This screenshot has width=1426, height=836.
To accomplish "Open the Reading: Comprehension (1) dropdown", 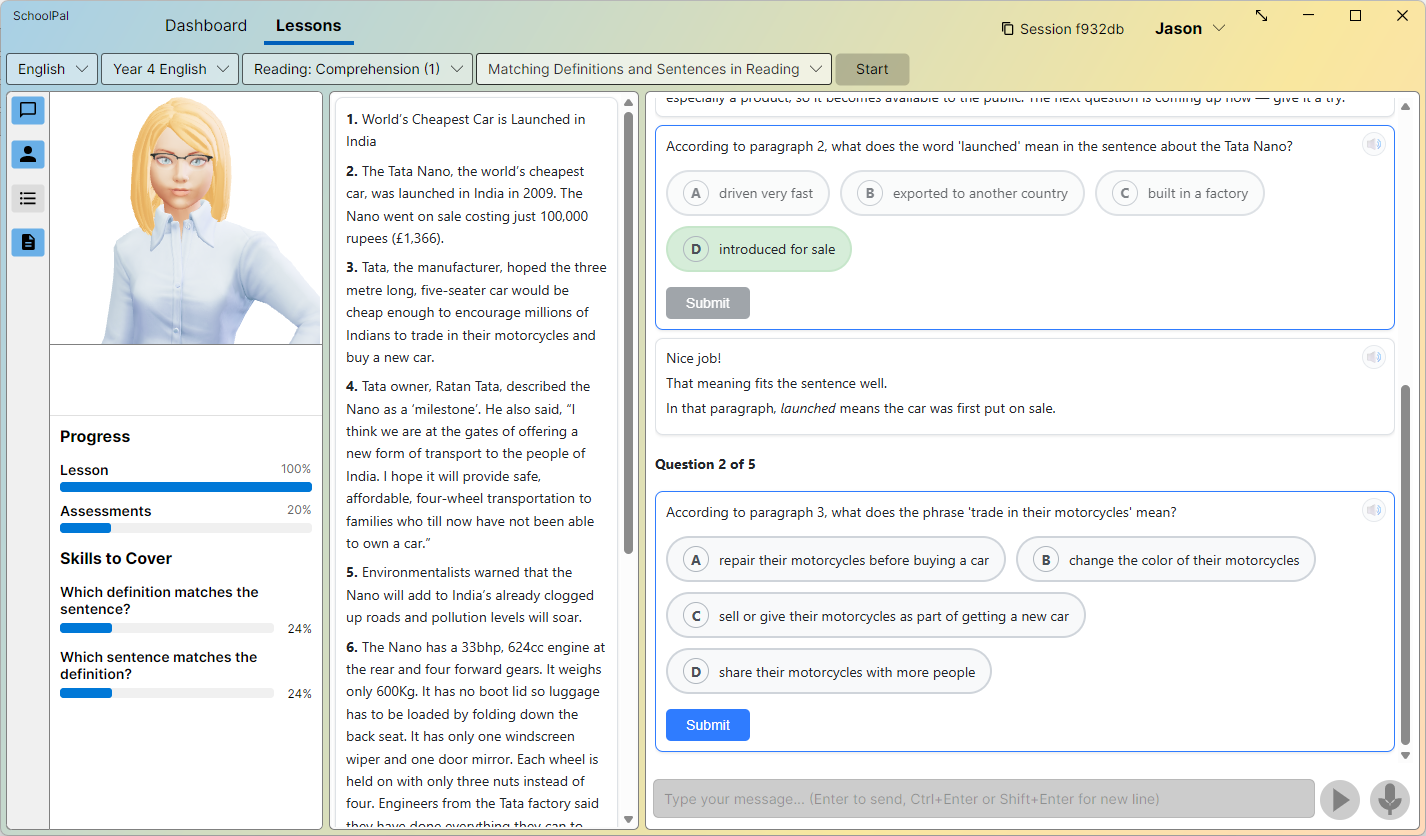I will pos(357,69).
